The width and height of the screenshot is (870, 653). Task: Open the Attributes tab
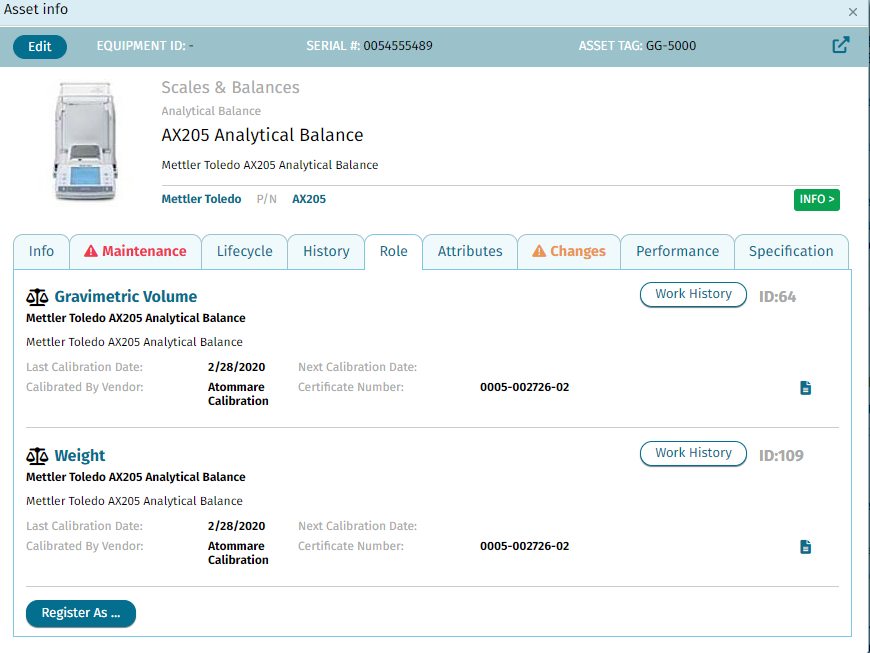coord(470,252)
